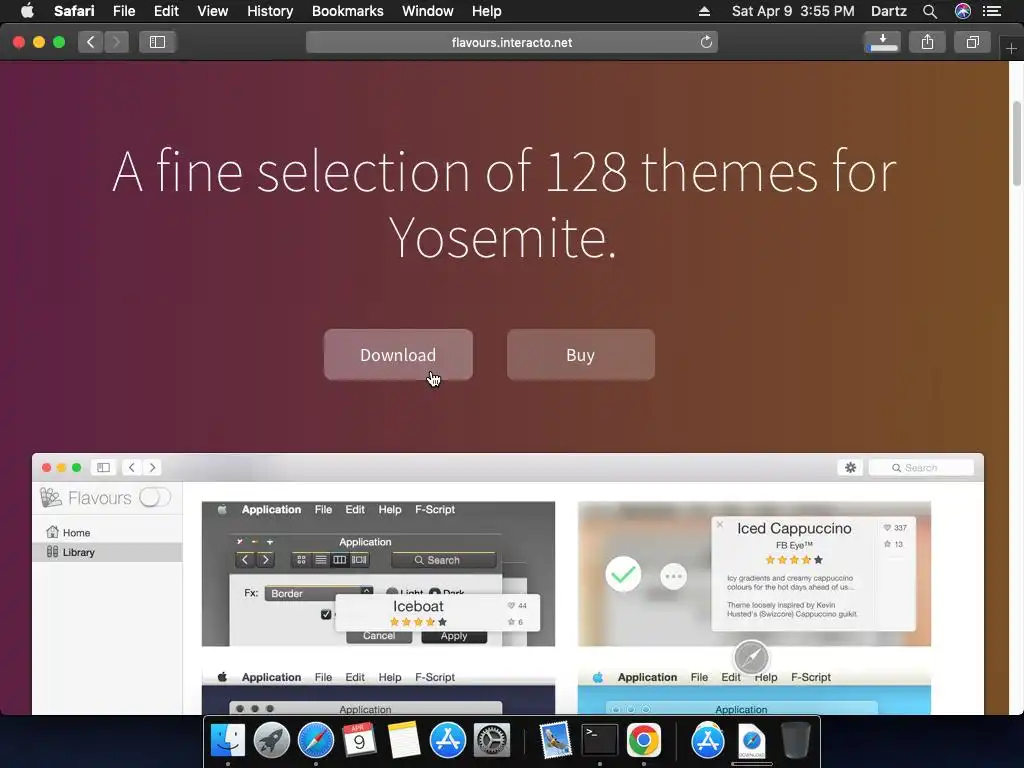Open the Help menu in Safari

click(487, 11)
